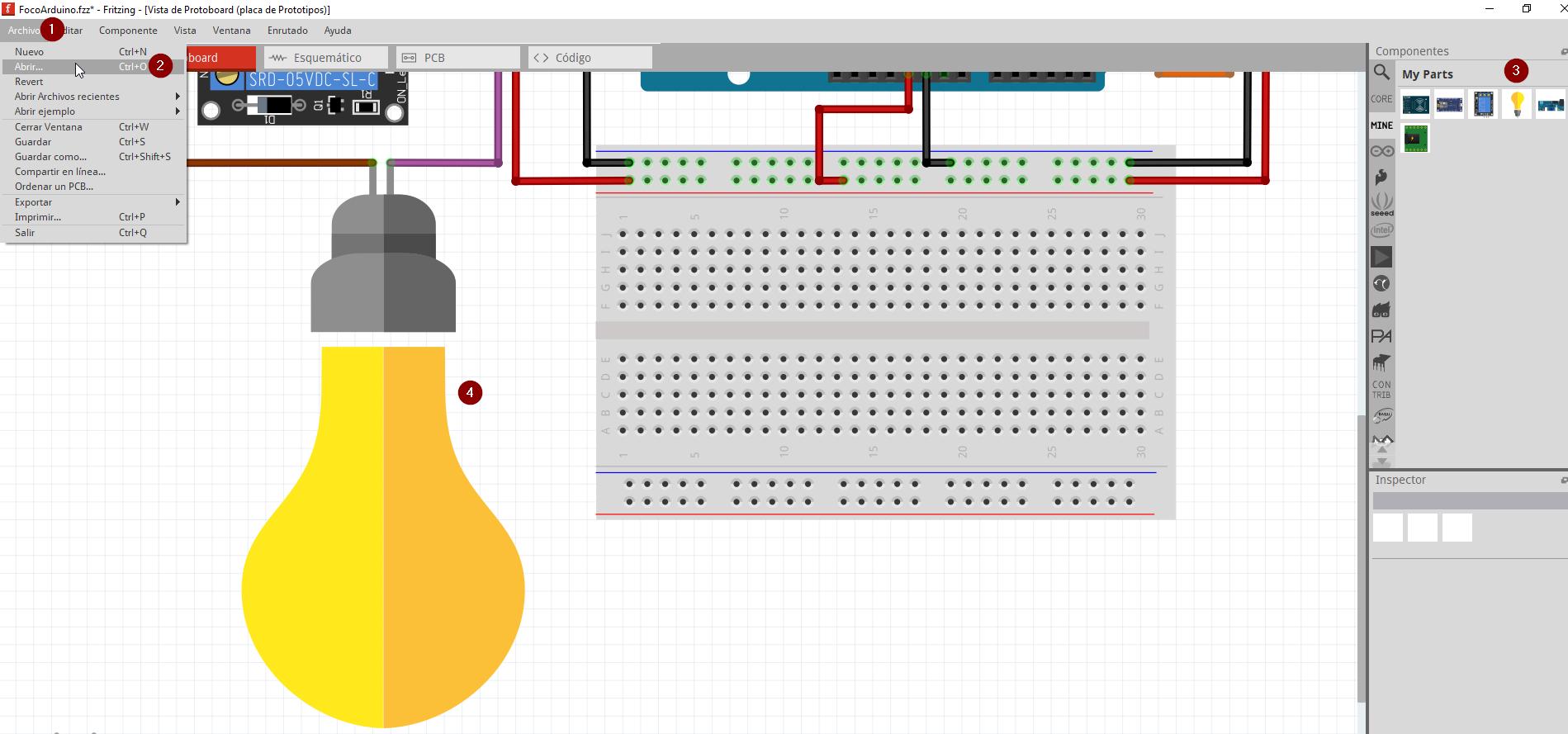Open the SparkFun flame parts bin
The width and height of the screenshot is (1568, 734).
pyautogui.click(x=1381, y=177)
